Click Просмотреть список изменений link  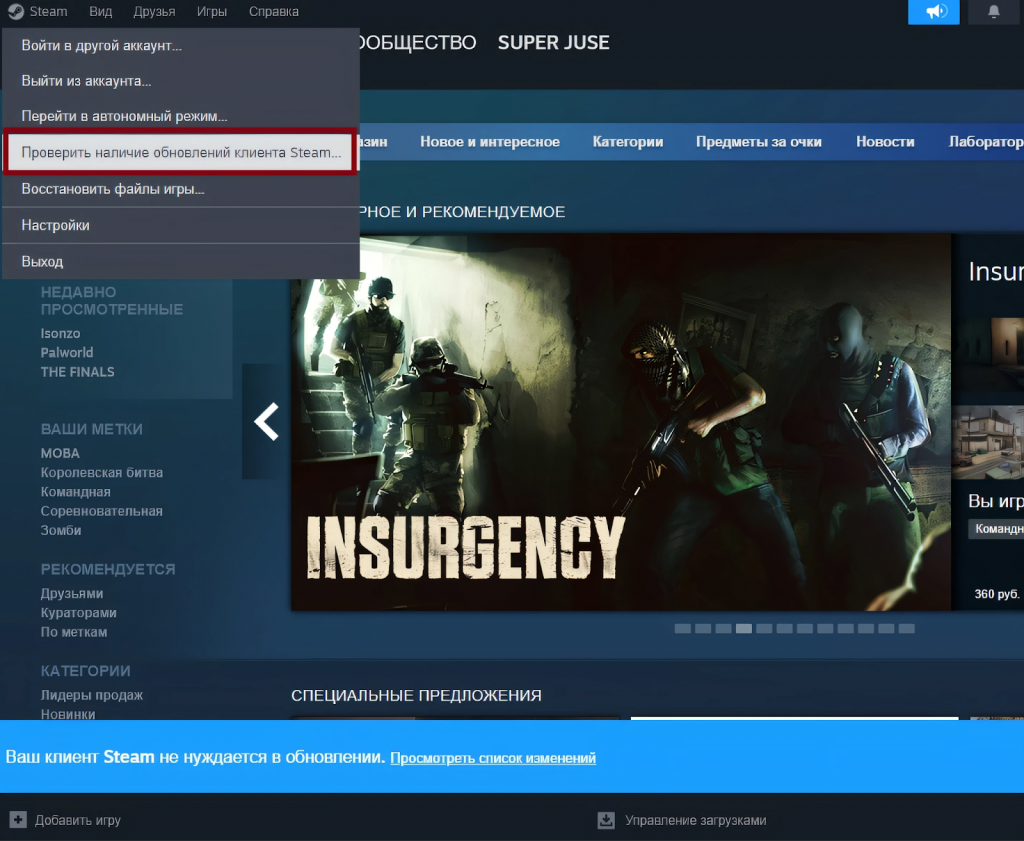tap(493, 758)
